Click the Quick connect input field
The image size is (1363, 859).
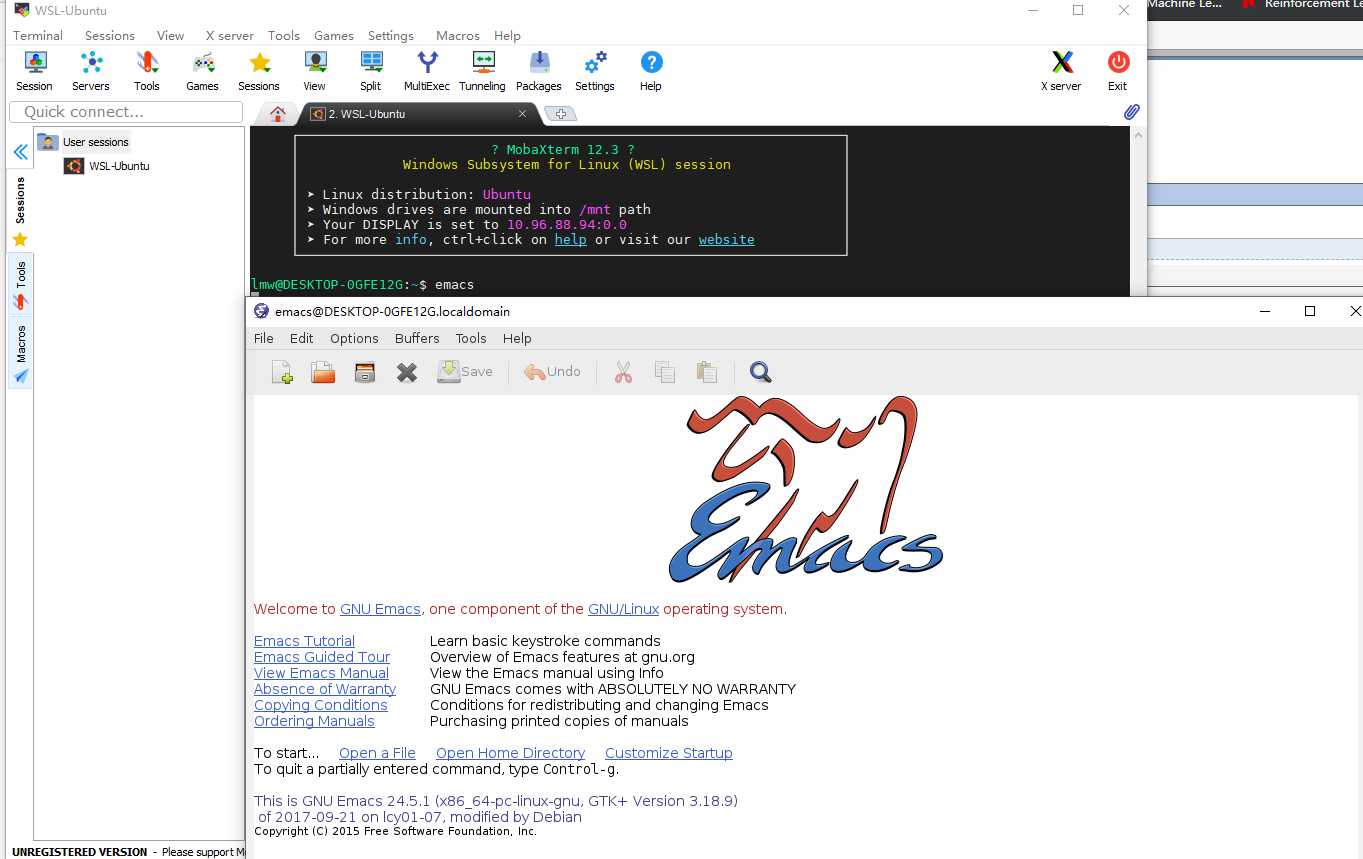[126, 112]
